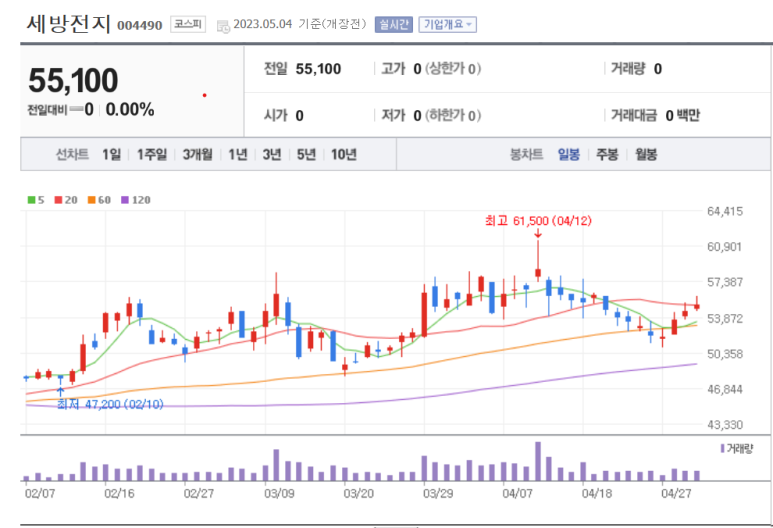The width and height of the screenshot is (773, 528).
Task: Click the 02/27 date axis label
Action: point(199,493)
